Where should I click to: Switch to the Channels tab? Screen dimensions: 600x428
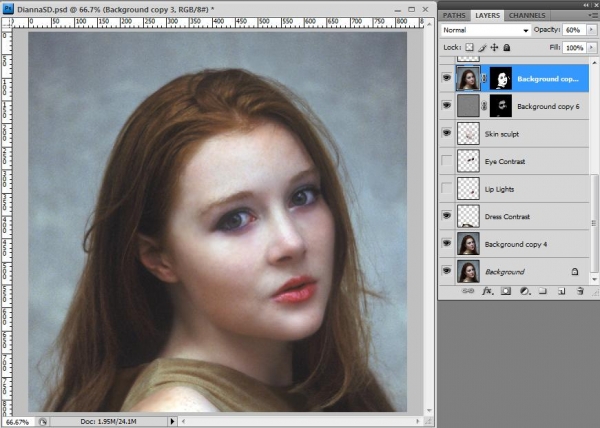(x=527, y=15)
